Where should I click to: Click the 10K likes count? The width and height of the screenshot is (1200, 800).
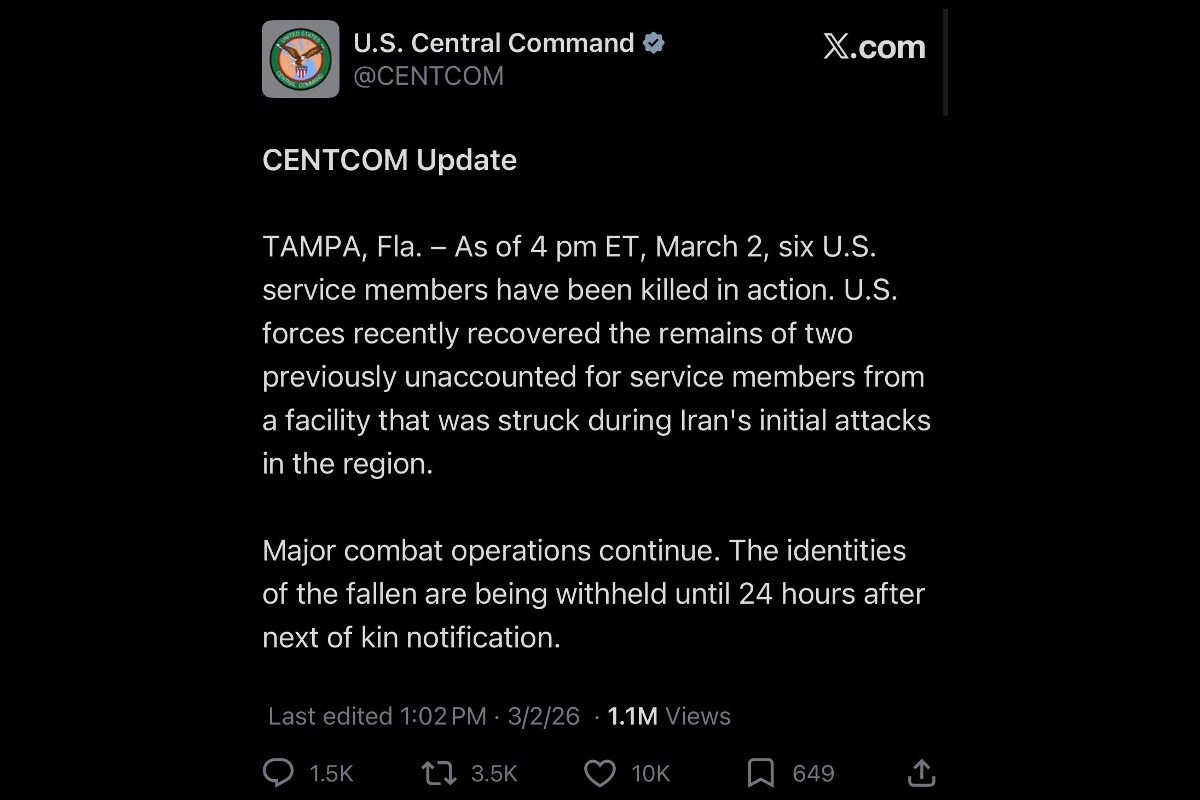[650, 774]
